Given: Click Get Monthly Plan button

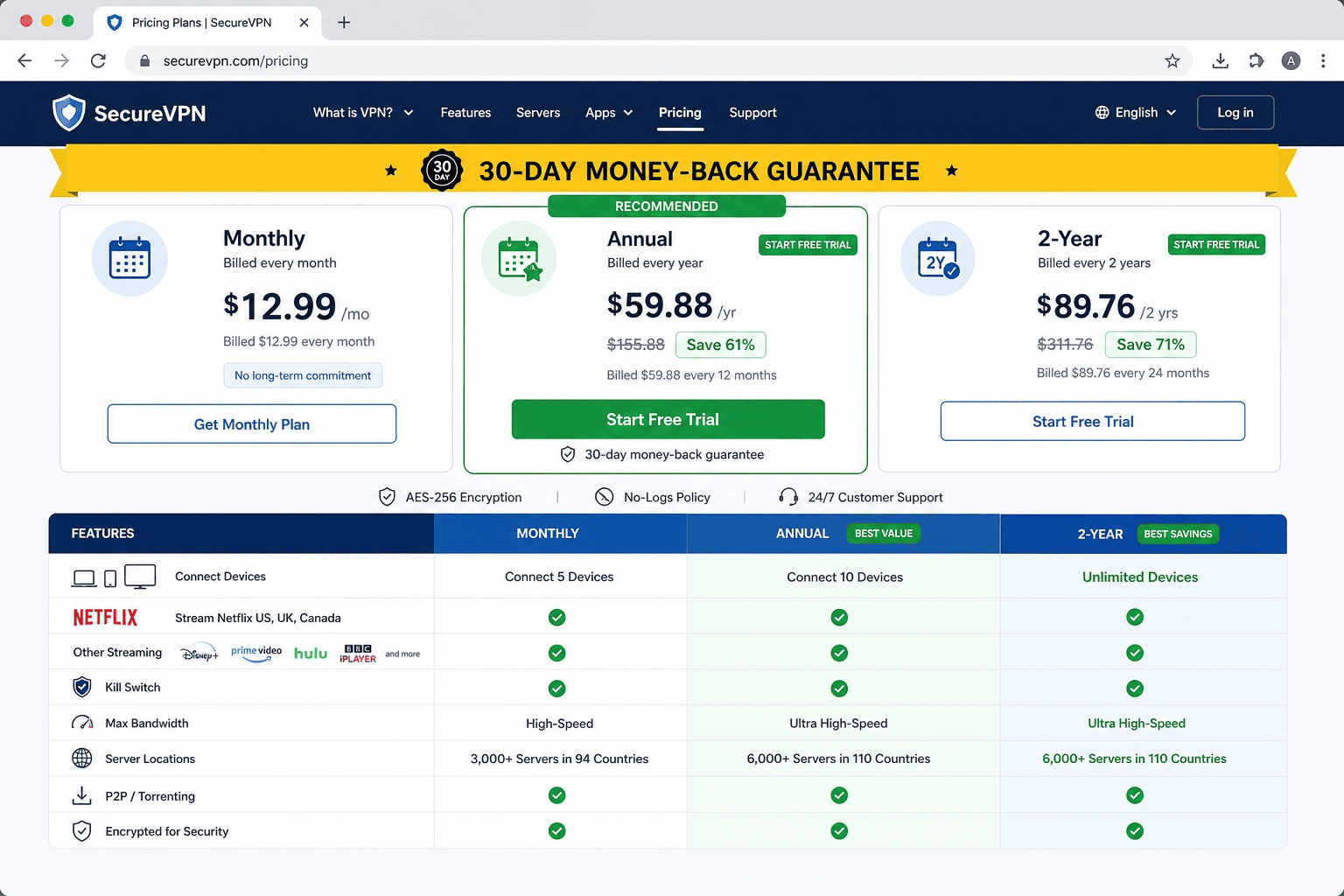Looking at the screenshot, I should click(252, 424).
